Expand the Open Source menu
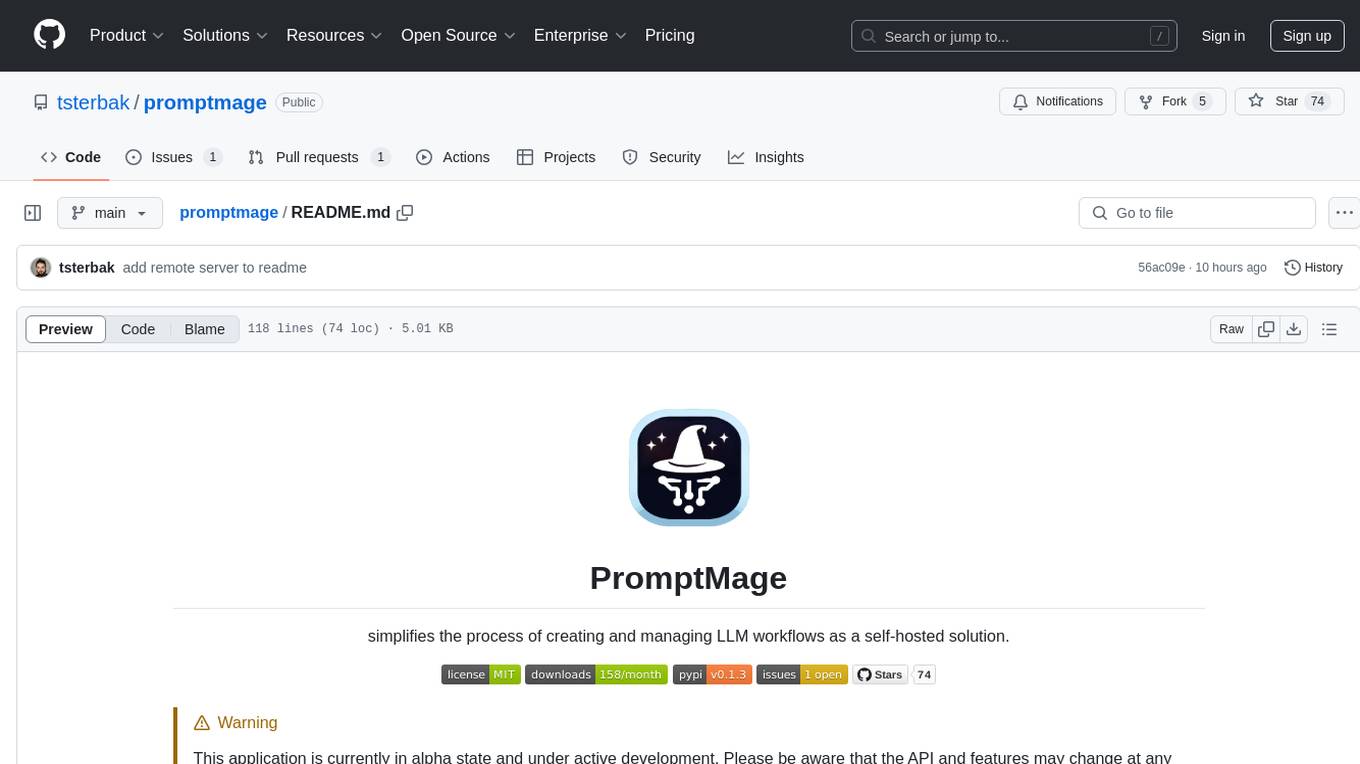 pos(458,35)
